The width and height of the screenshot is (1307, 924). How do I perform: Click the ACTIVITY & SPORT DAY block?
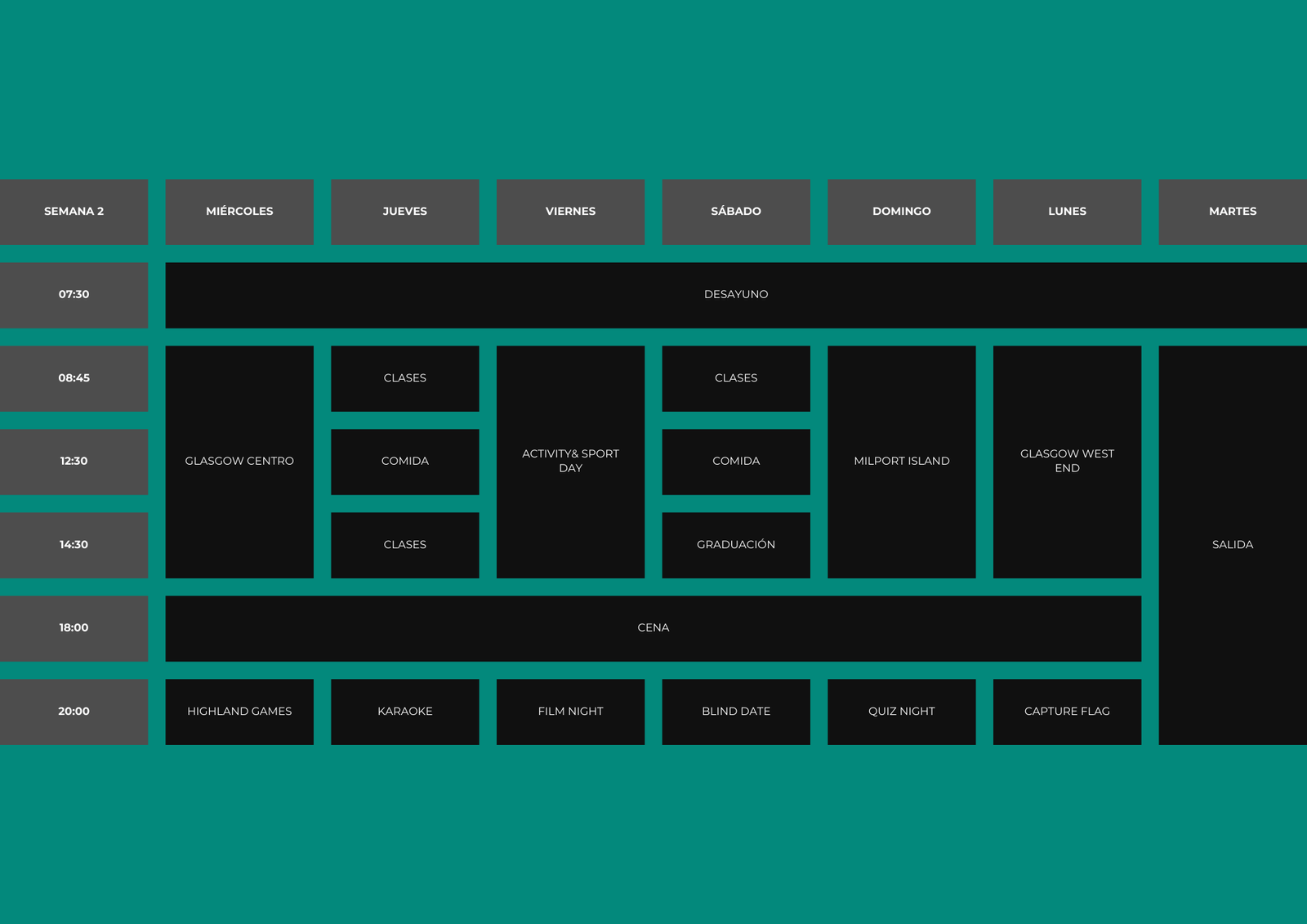pos(570,462)
